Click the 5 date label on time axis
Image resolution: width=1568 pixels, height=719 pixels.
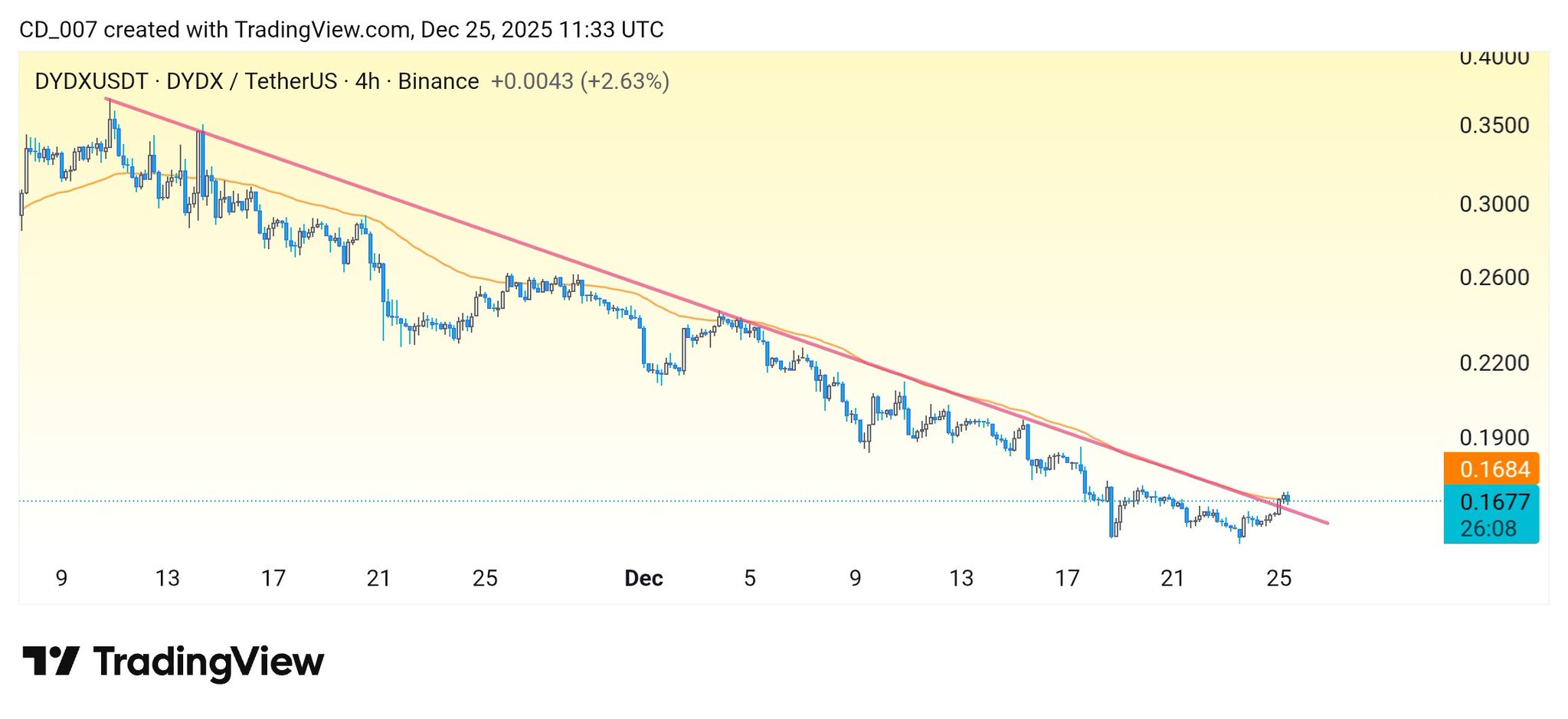[x=750, y=578]
